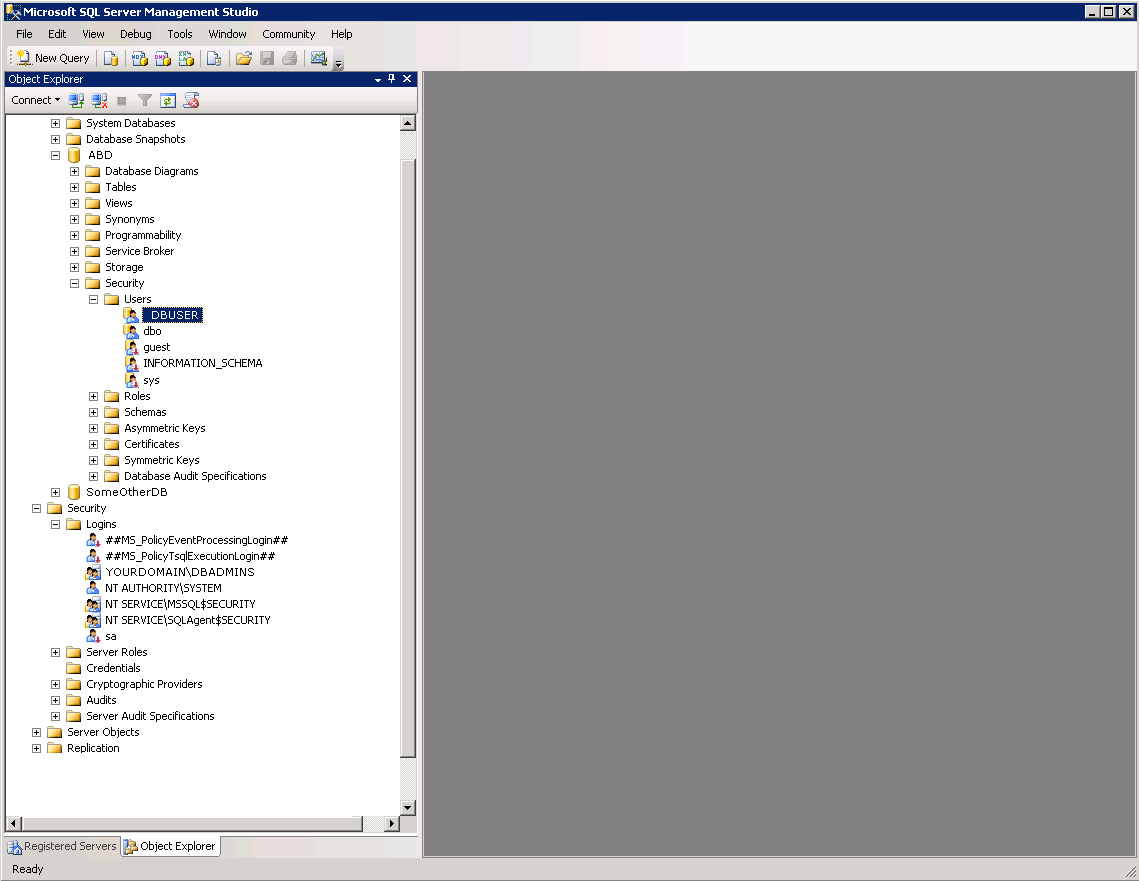This screenshot has height=881, width=1139.
Task: Expand the Tables folder under ABD
Action: point(74,187)
